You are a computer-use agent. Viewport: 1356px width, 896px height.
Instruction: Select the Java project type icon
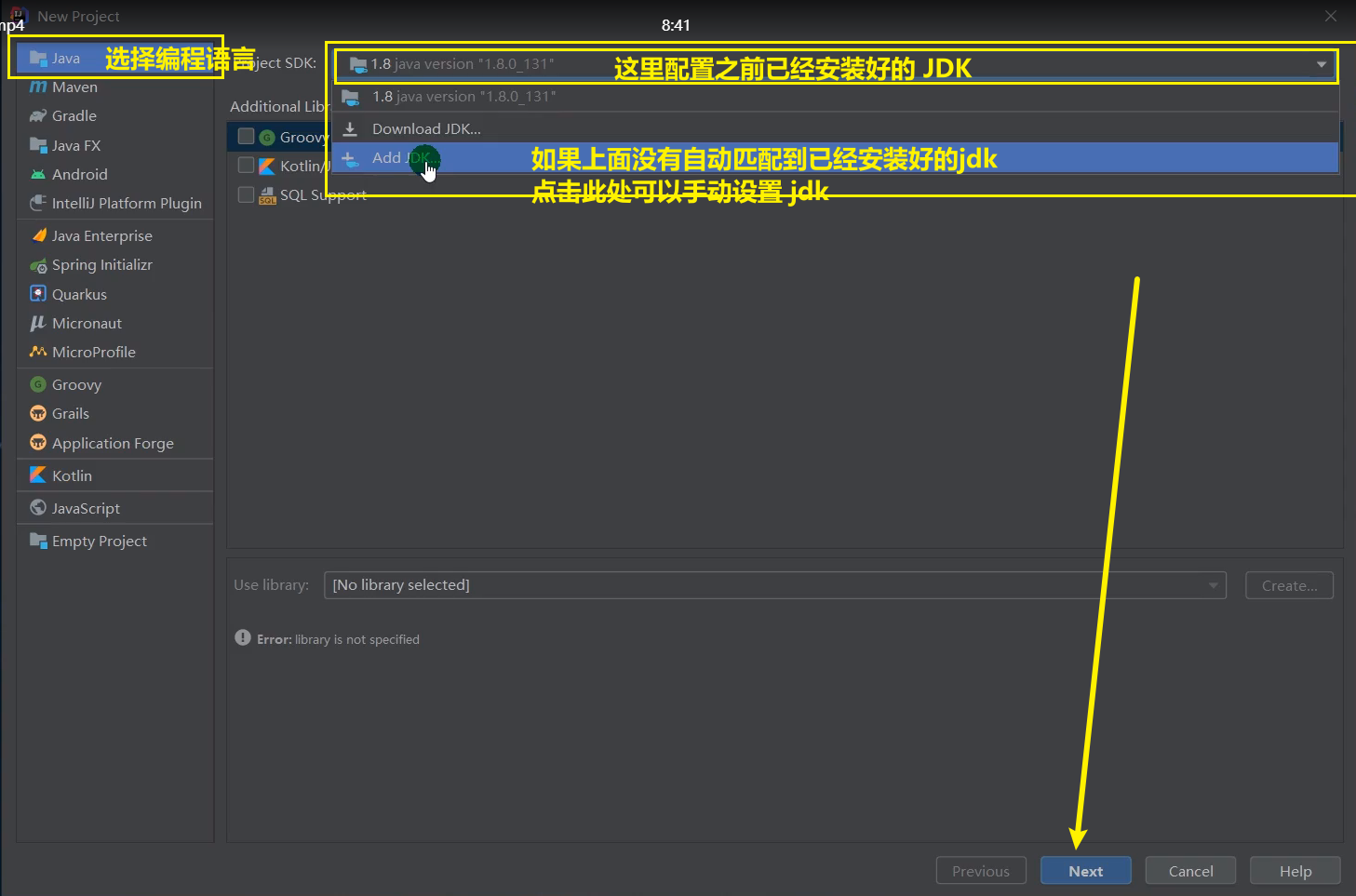(x=38, y=58)
